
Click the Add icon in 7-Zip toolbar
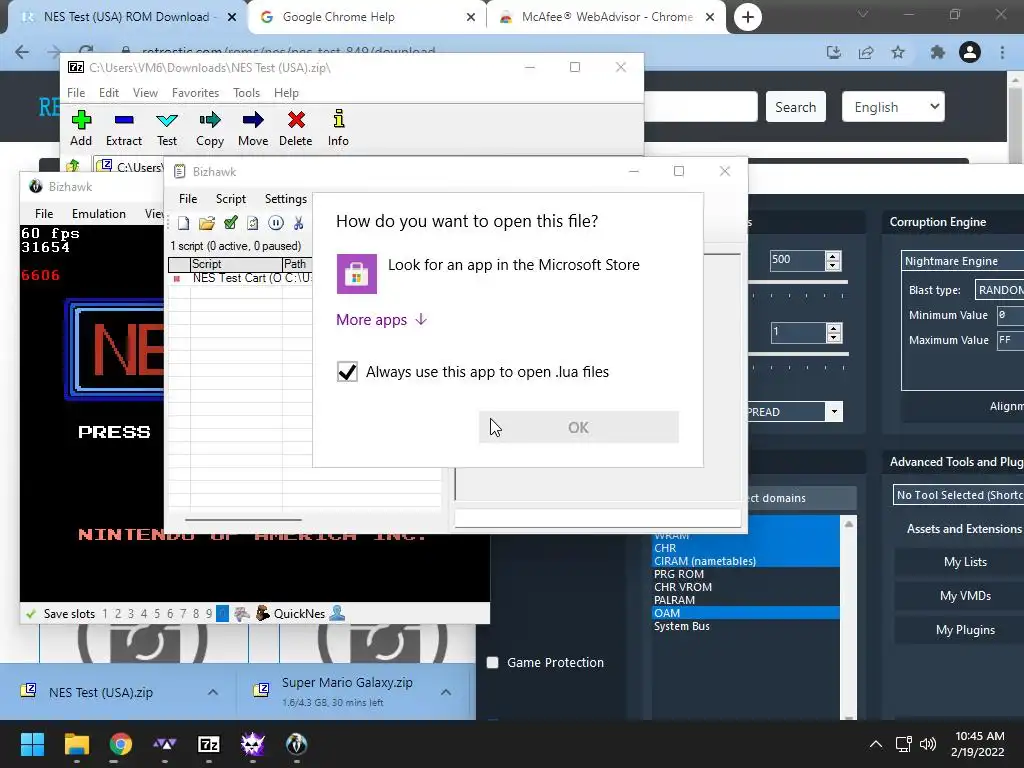point(81,120)
